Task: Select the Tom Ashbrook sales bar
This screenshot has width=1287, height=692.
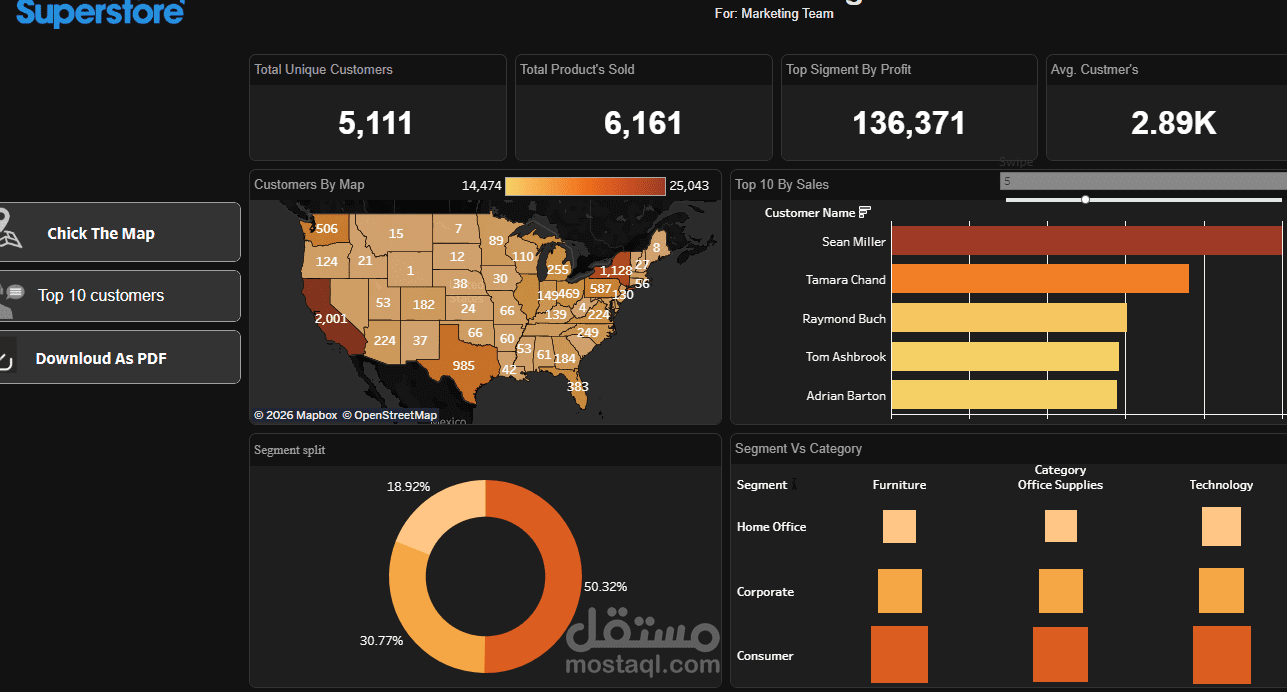Action: click(1005, 357)
